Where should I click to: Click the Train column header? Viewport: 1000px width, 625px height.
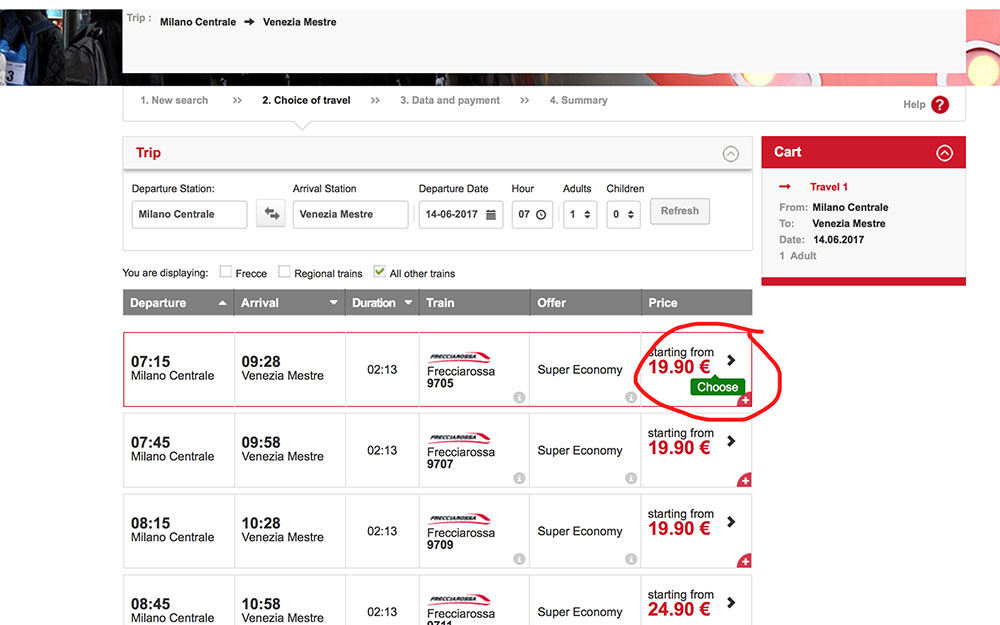[474, 303]
